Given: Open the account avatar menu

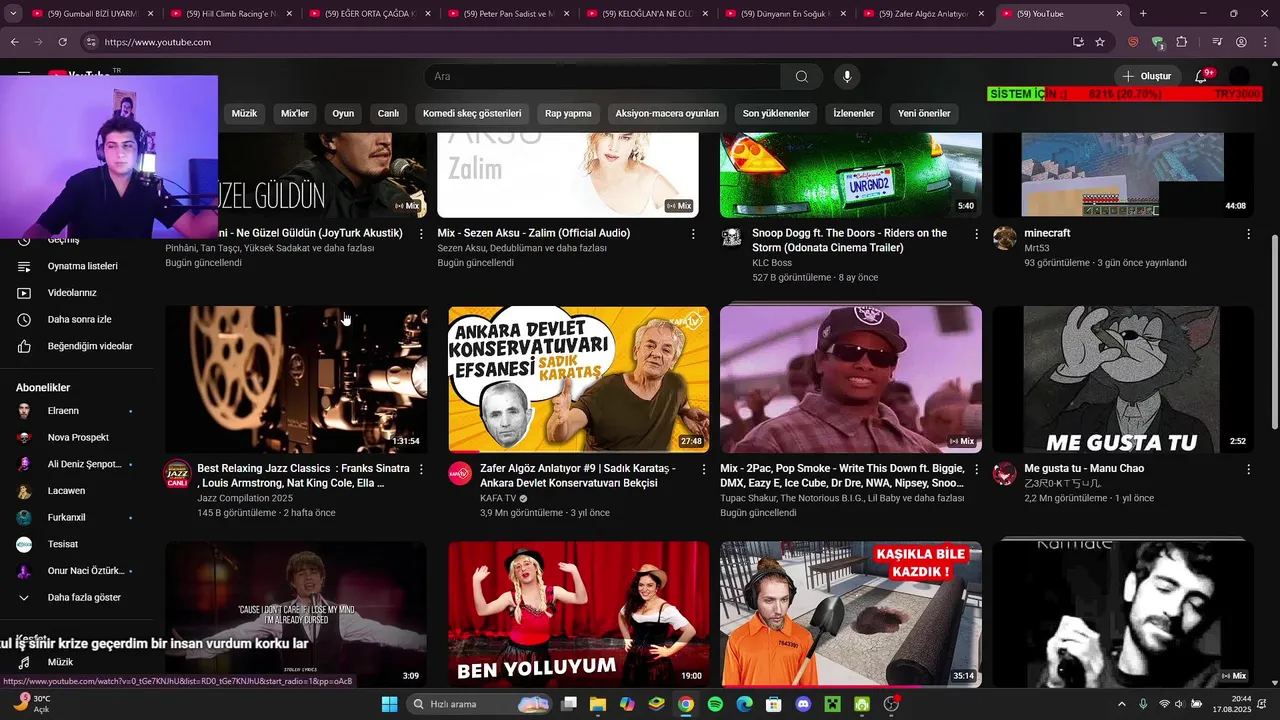Looking at the screenshot, I should [1240, 77].
